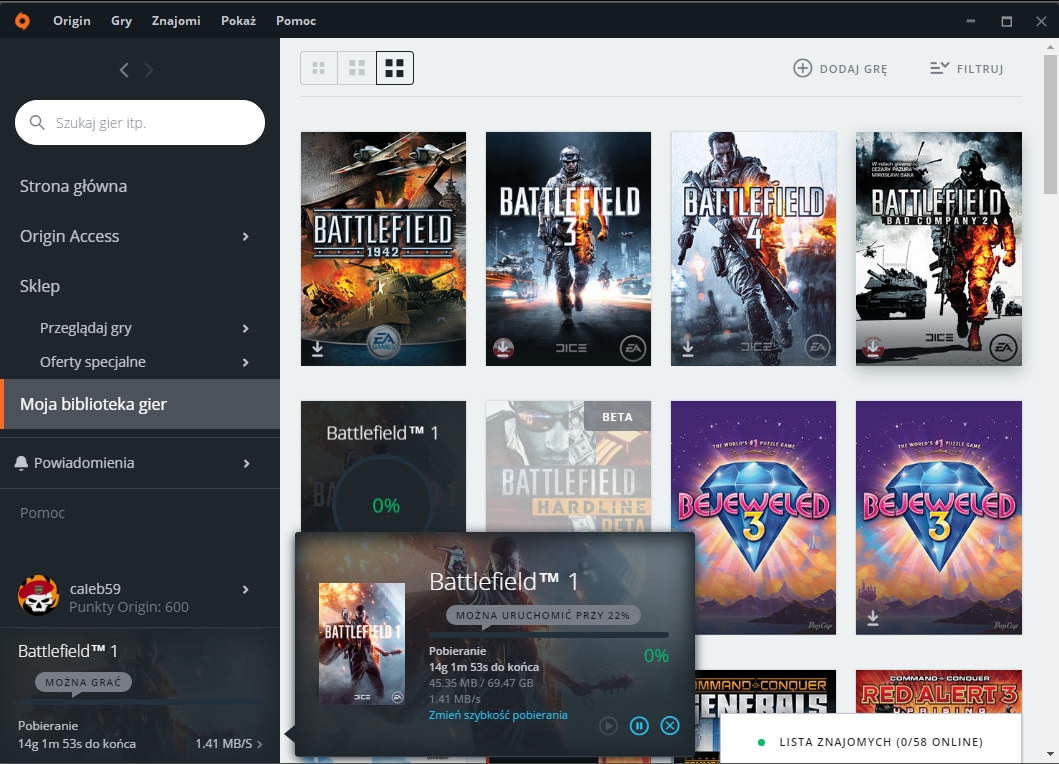1059x764 pixels.
Task: Open the Pomoc menu in the menu bar
Action: 296,21
